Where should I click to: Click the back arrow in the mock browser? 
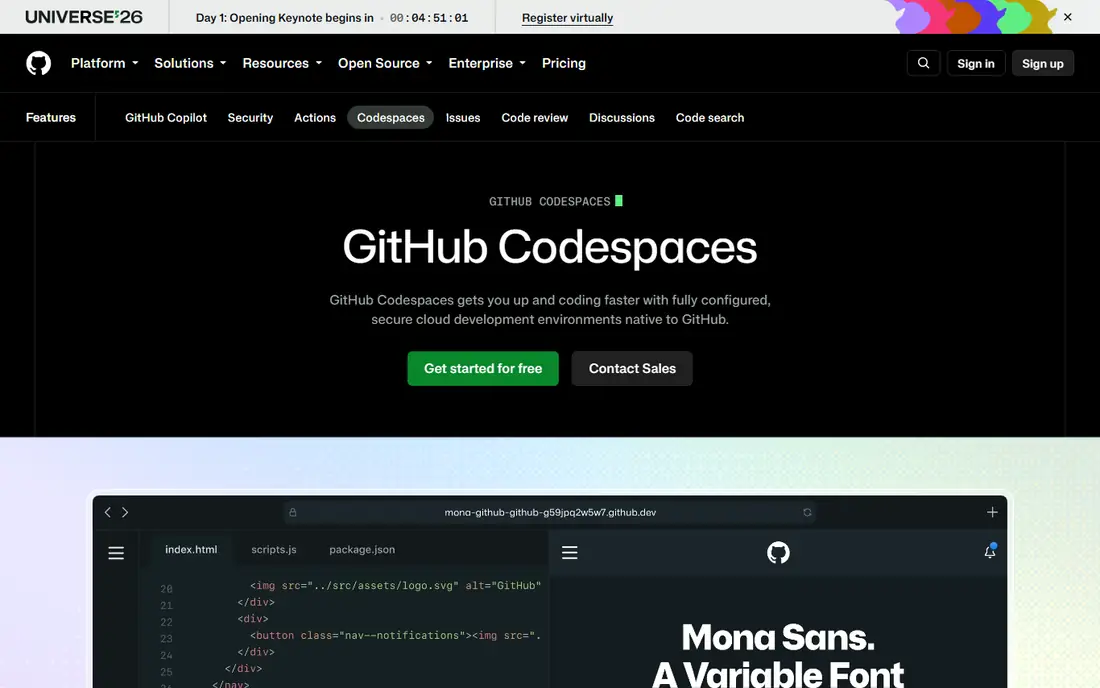[107, 513]
